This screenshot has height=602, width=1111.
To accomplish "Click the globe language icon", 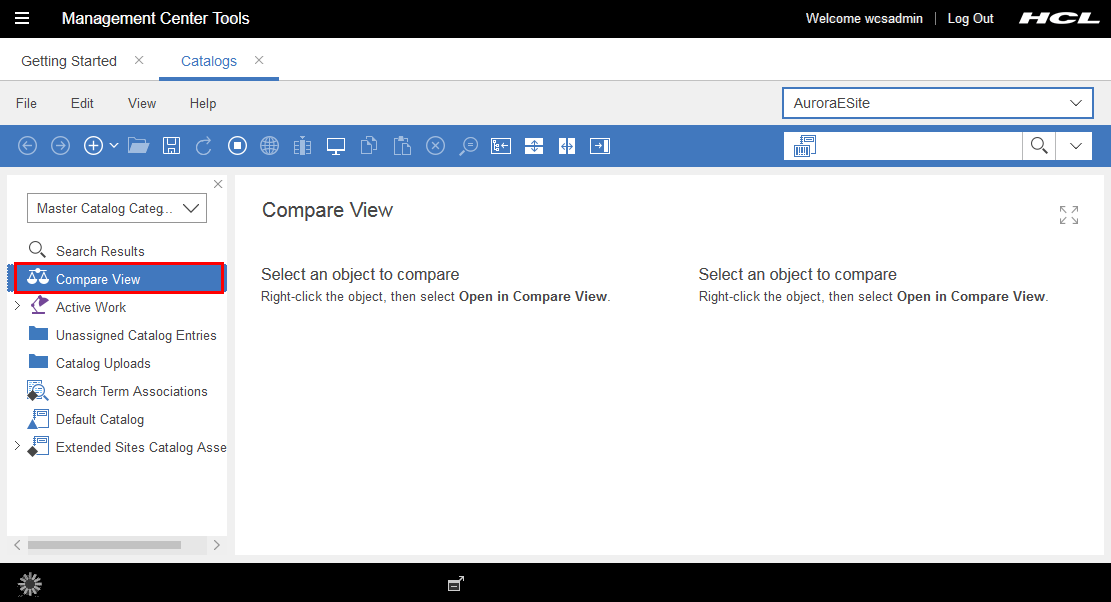I will (269, 146).
